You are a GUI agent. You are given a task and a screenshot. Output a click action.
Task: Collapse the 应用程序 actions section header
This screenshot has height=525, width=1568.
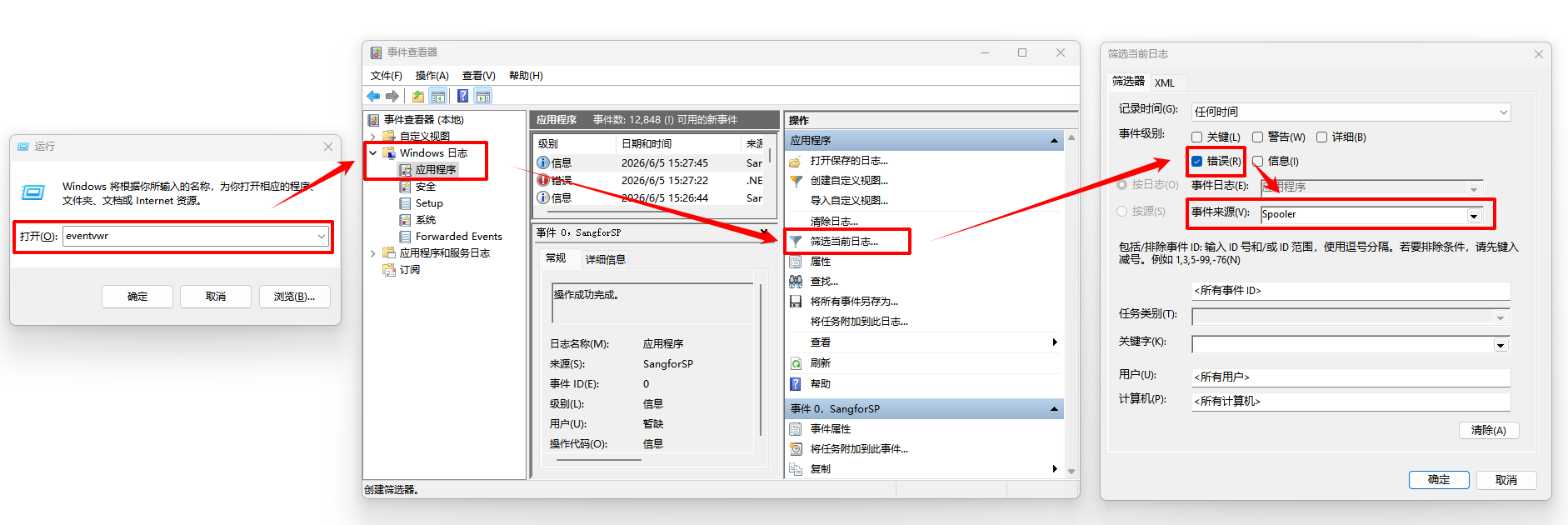point(1054,141)
